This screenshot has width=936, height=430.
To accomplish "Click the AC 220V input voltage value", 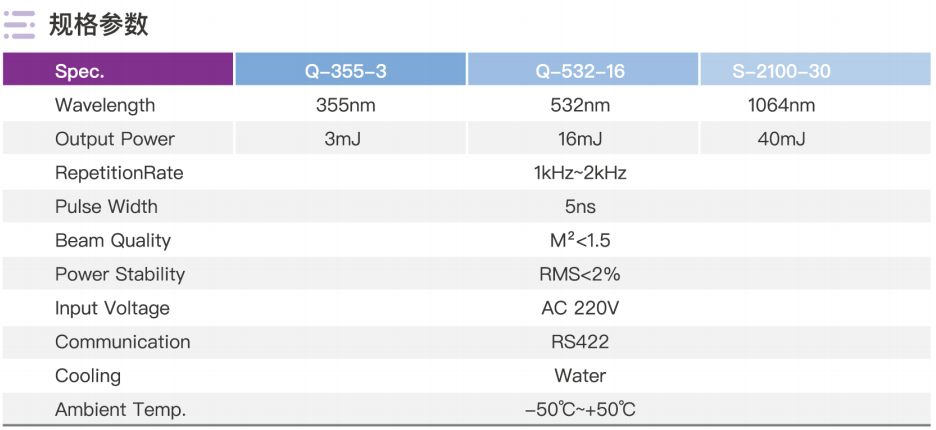I will (x=580, y=308).
